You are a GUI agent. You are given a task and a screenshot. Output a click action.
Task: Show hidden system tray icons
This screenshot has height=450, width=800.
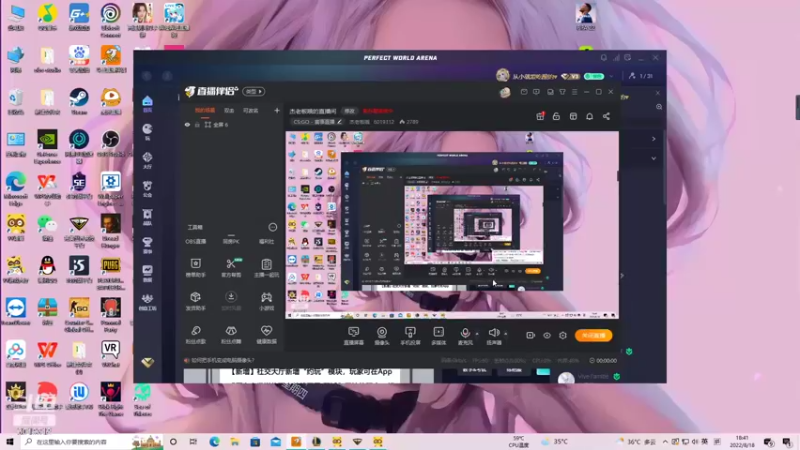[665, 441]
